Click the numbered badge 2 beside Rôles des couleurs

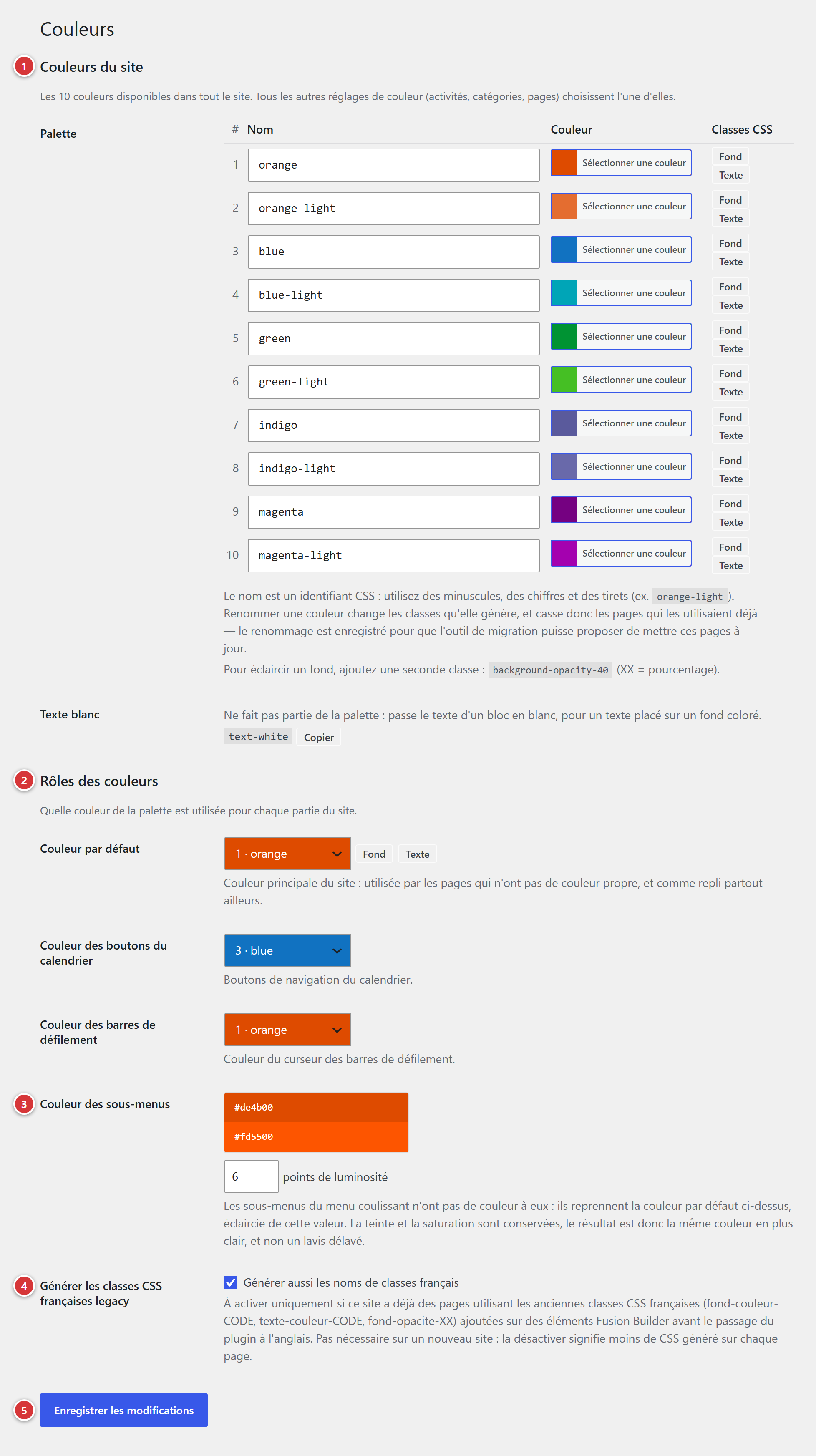point(24,781)
